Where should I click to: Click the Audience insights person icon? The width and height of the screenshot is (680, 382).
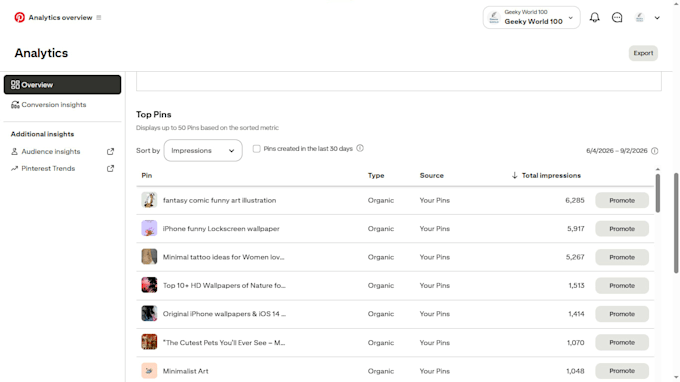tap(14, 151)
